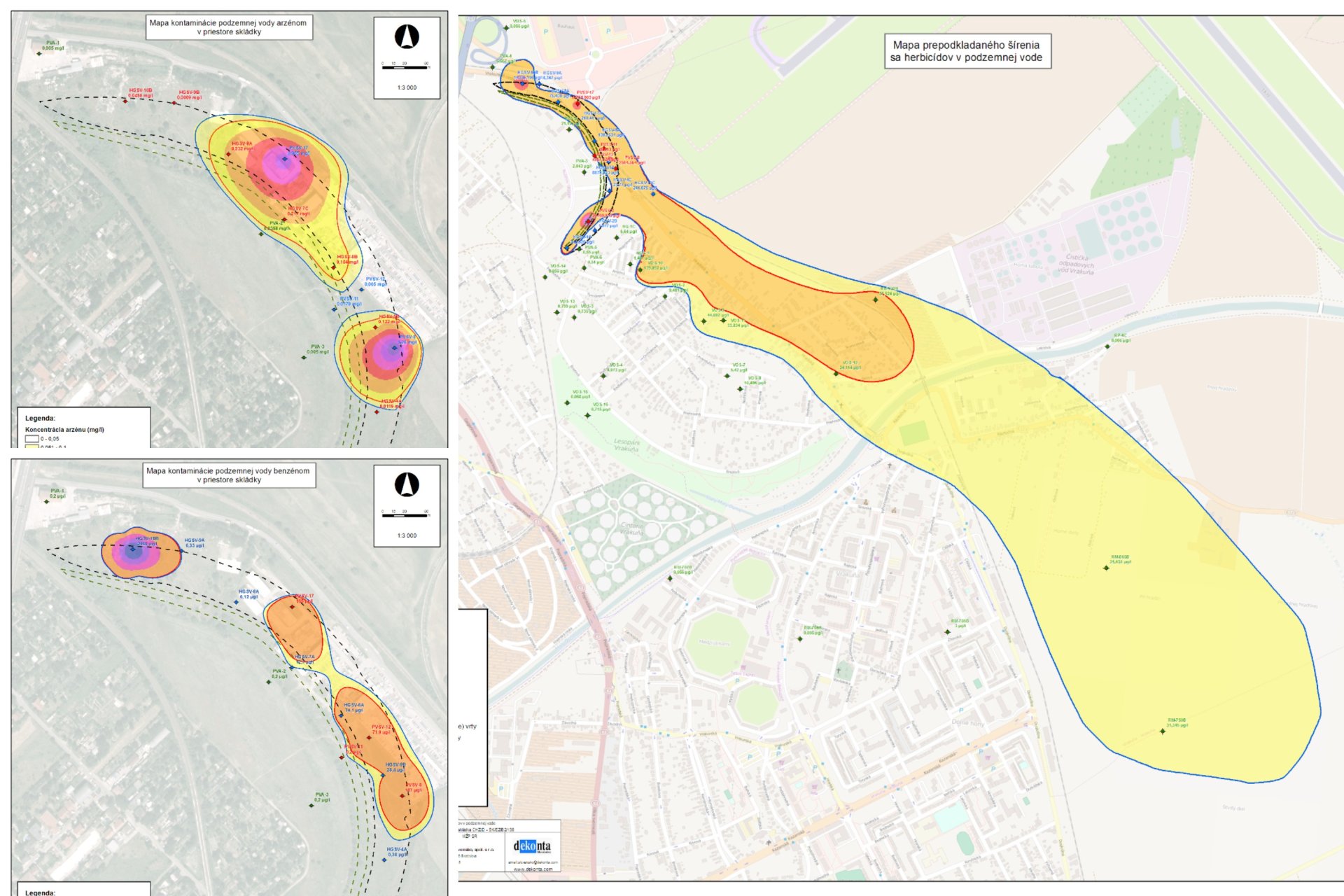The image size is (1344, 896).
Task: Click the VOS-6 well marker at top
Action: (507, 28)
